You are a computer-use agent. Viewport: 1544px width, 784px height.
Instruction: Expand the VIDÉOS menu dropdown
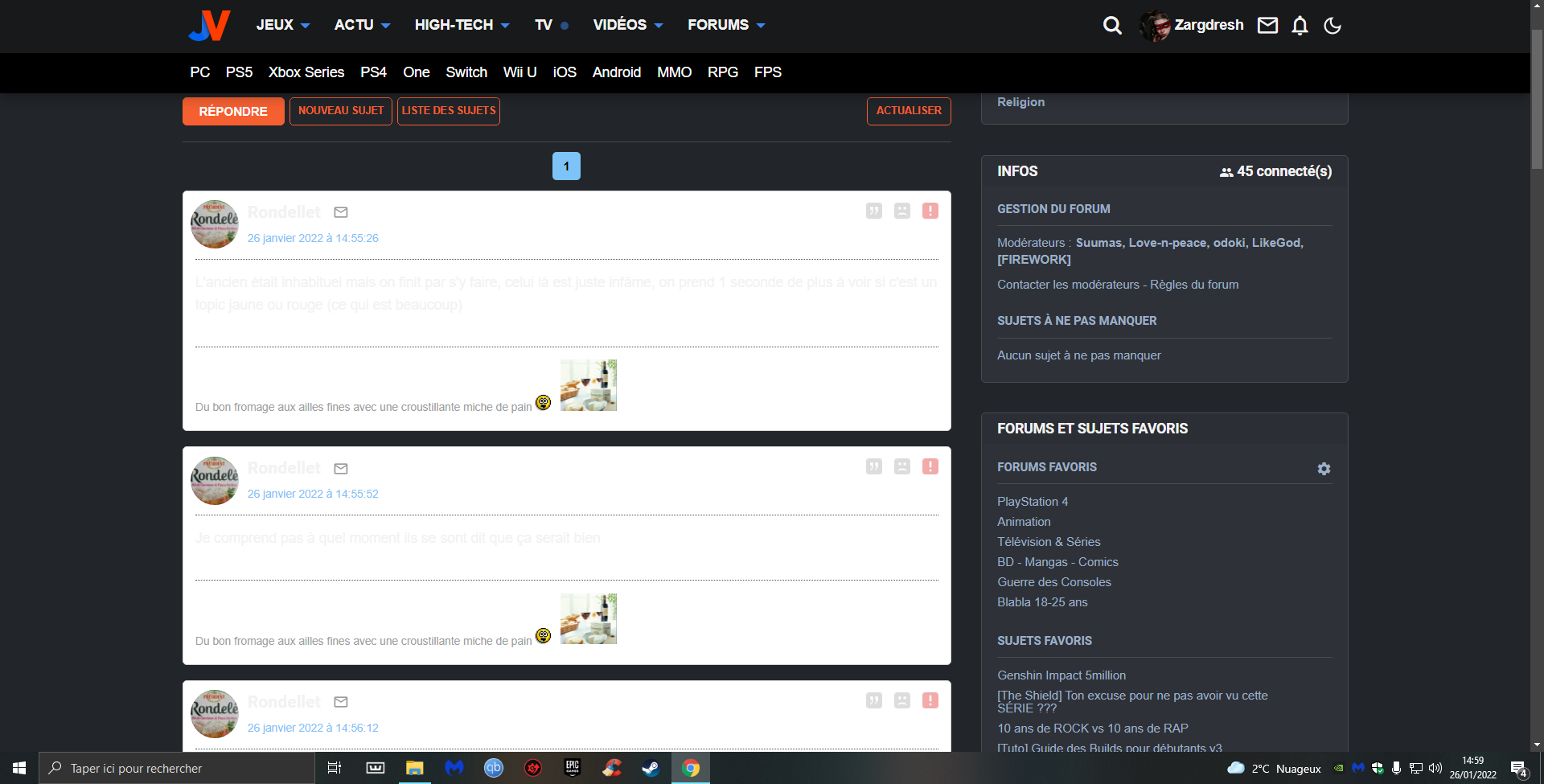click(628, 25)
